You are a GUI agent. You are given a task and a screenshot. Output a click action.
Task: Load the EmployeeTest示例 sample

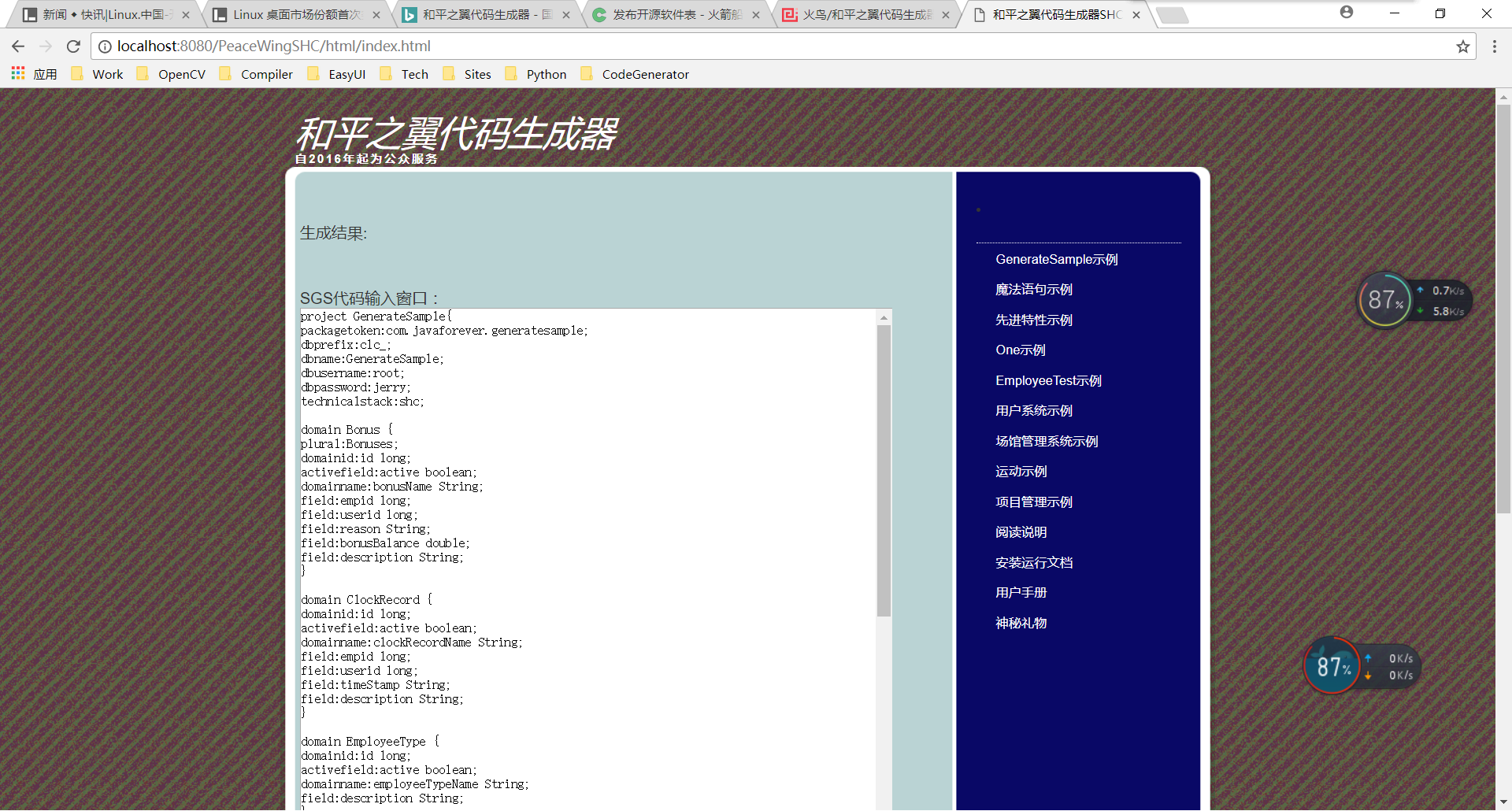(x=1048, y=381)
